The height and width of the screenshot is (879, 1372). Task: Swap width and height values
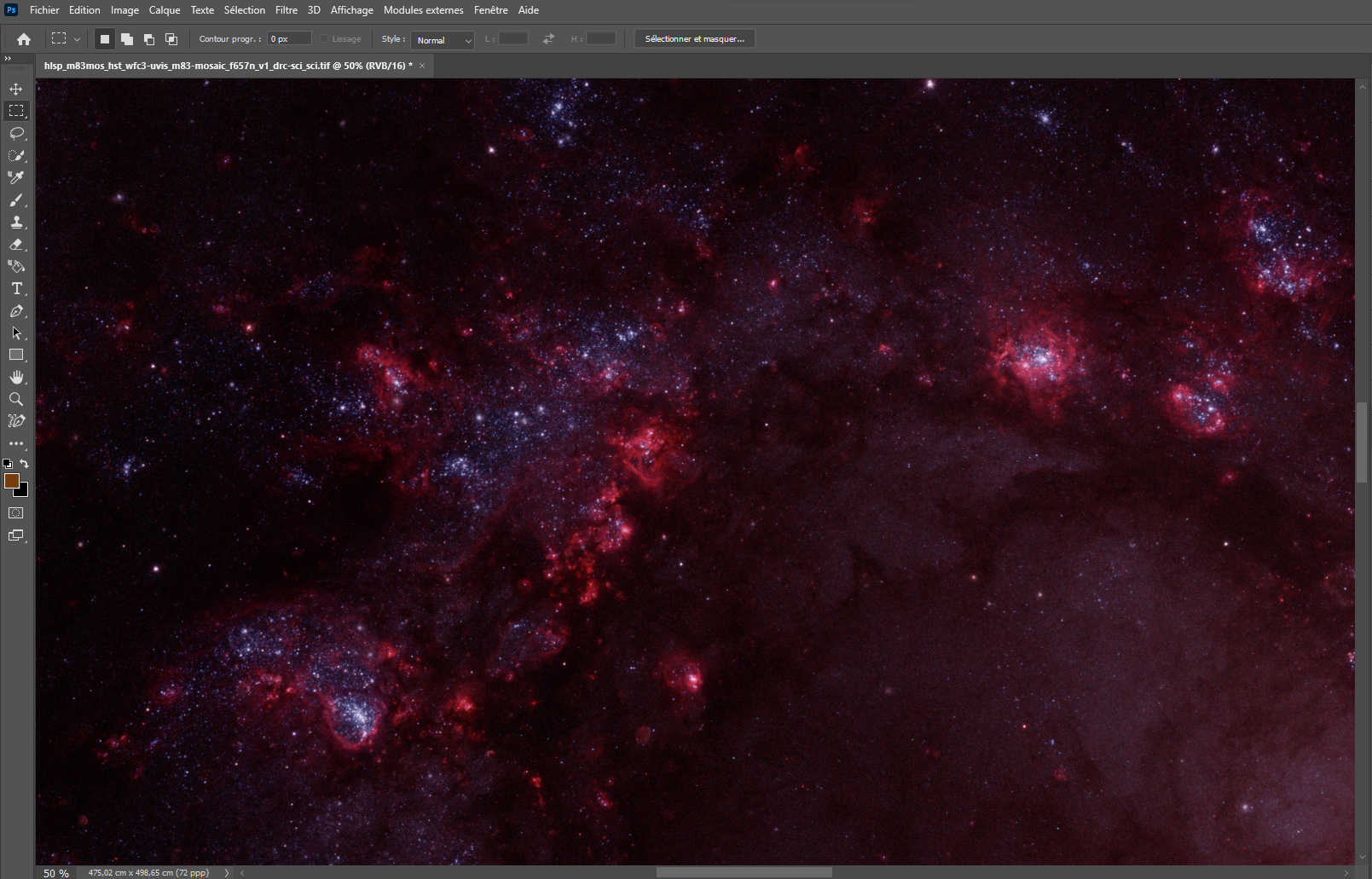(548, 39)
